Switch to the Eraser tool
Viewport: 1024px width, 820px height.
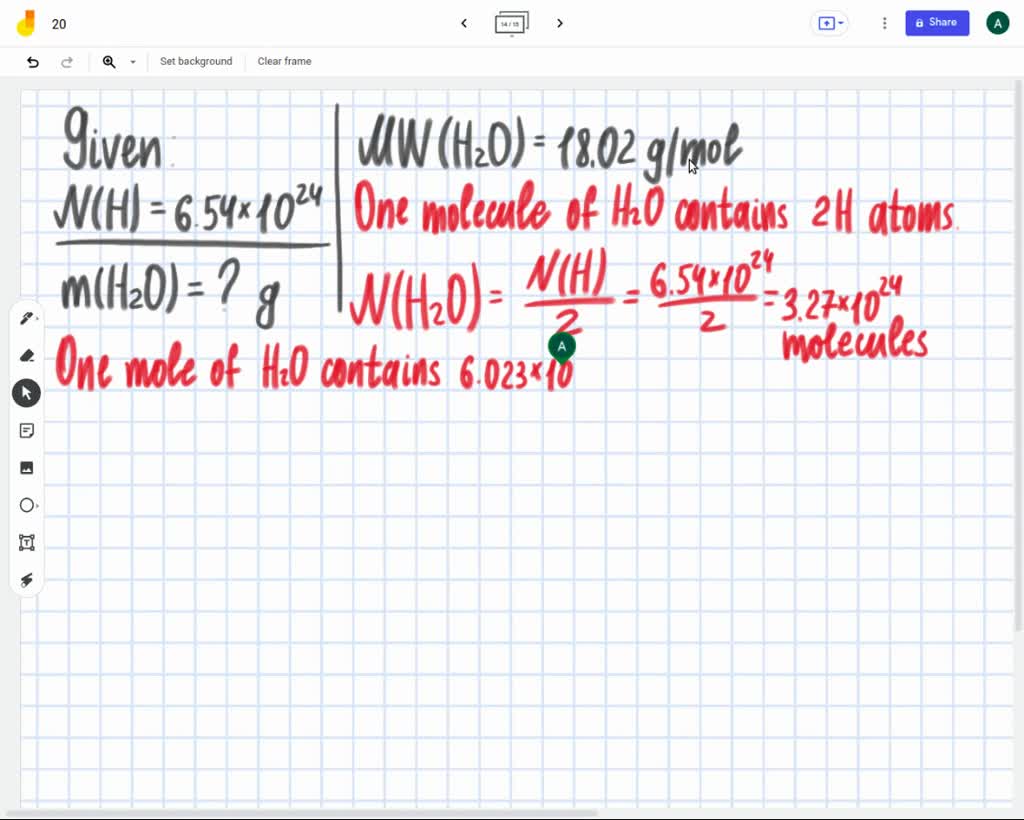[x=26, y=355]
